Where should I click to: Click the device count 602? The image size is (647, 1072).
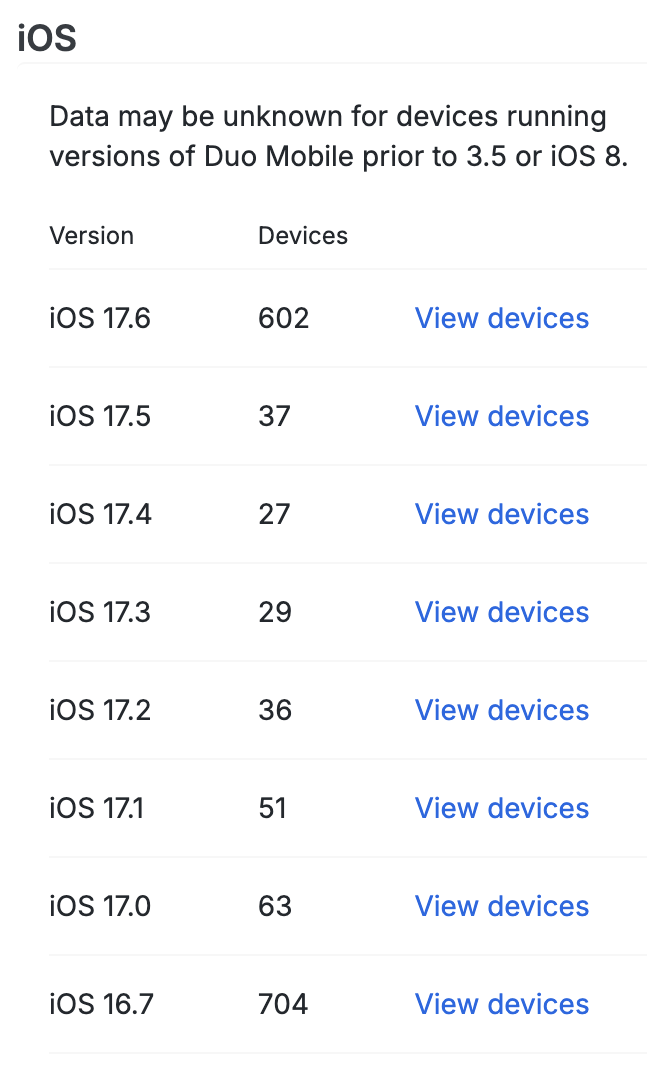[283, 318]
